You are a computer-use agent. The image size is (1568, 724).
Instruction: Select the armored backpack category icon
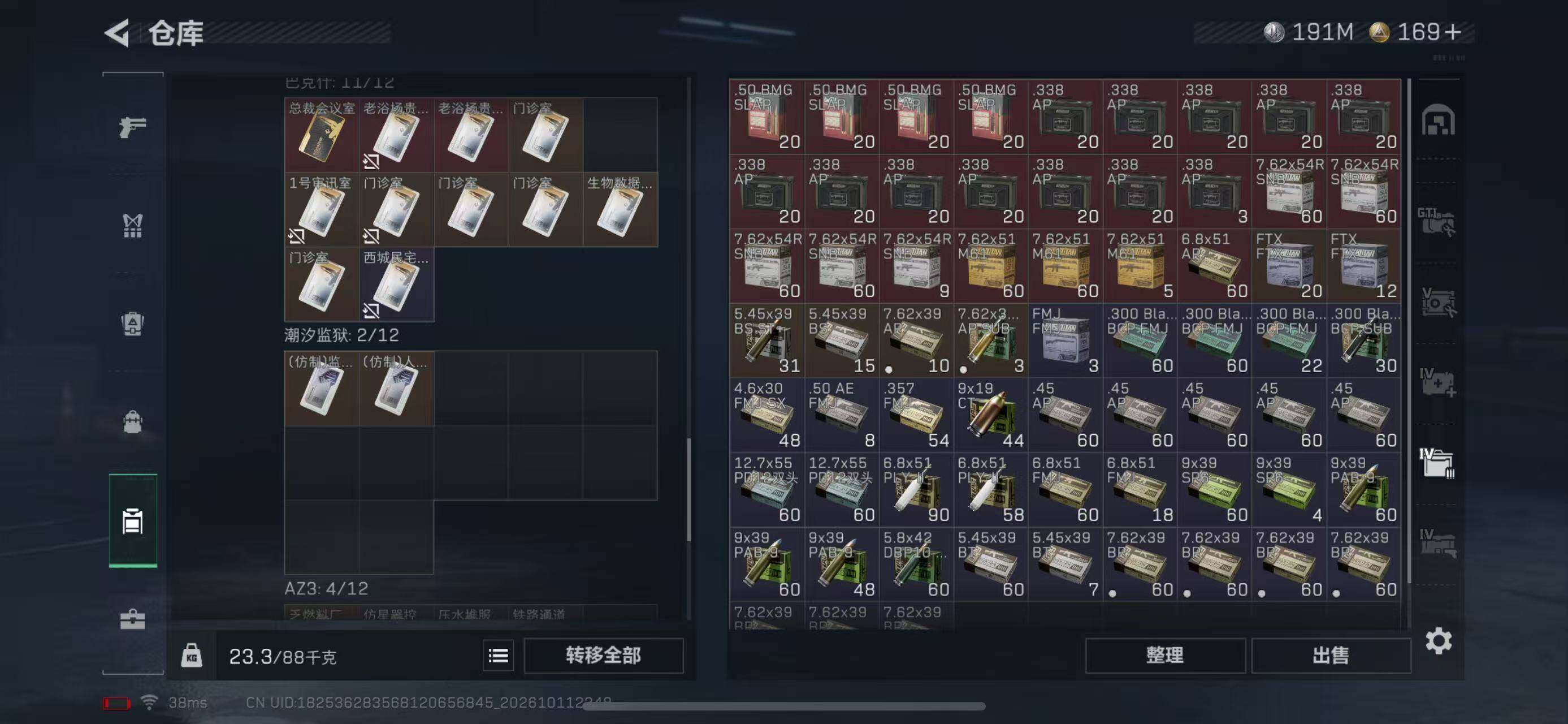133,324
